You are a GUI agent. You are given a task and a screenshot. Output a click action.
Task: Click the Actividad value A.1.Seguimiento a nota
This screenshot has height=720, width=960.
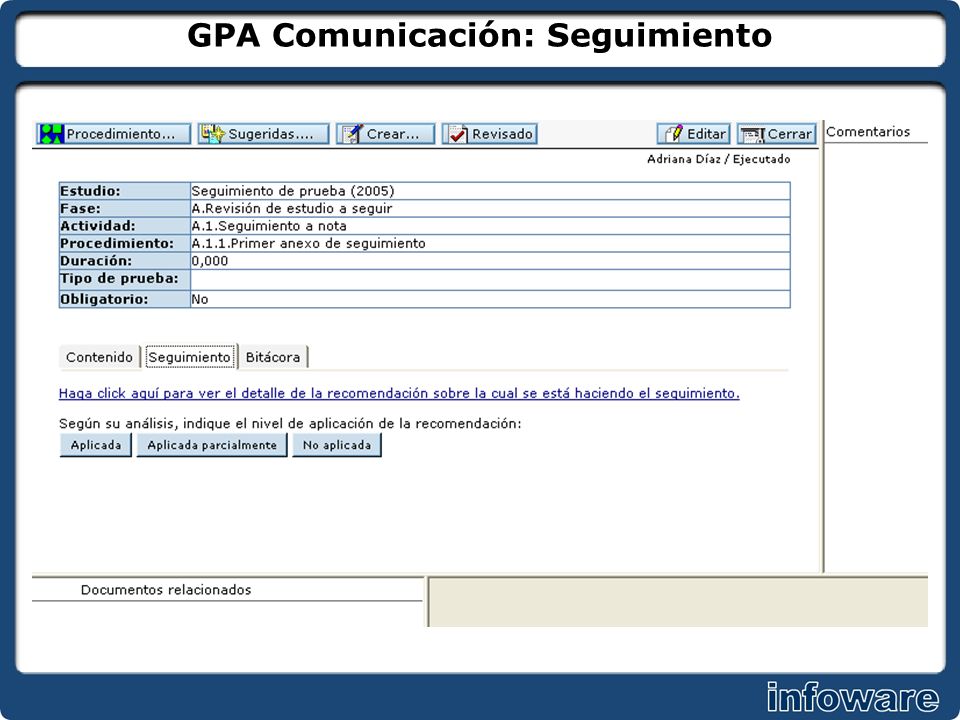click(269, 226)
